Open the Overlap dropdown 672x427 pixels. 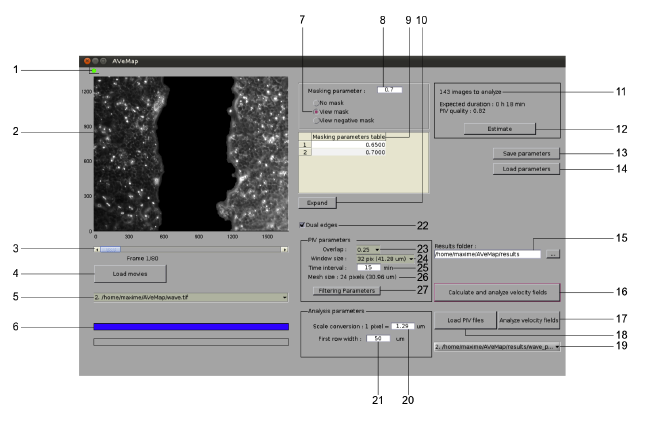pyautogui.click(x=370, y=249)
